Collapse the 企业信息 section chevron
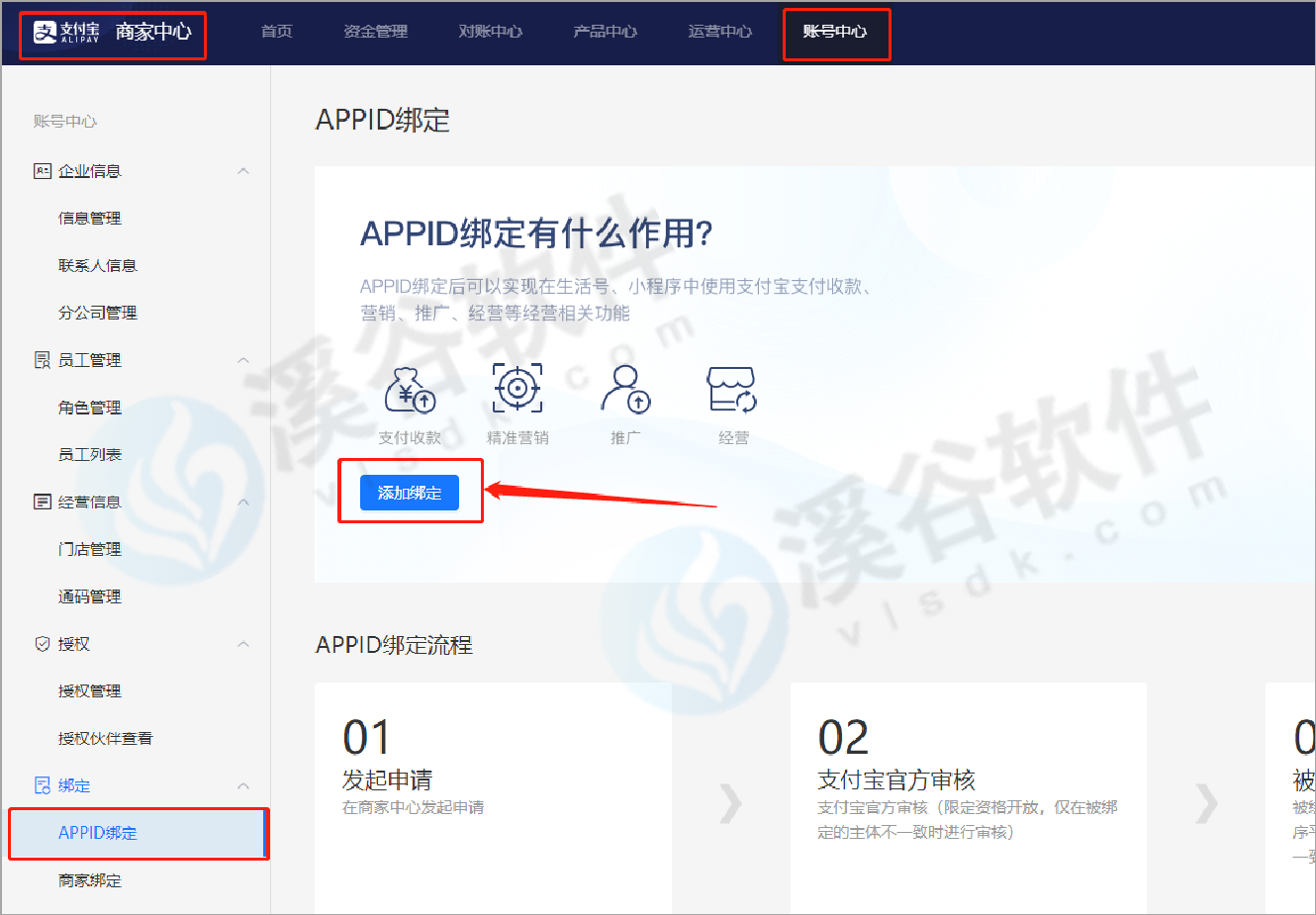This screenshot has width=1316, height=915. tap(243, 171)
